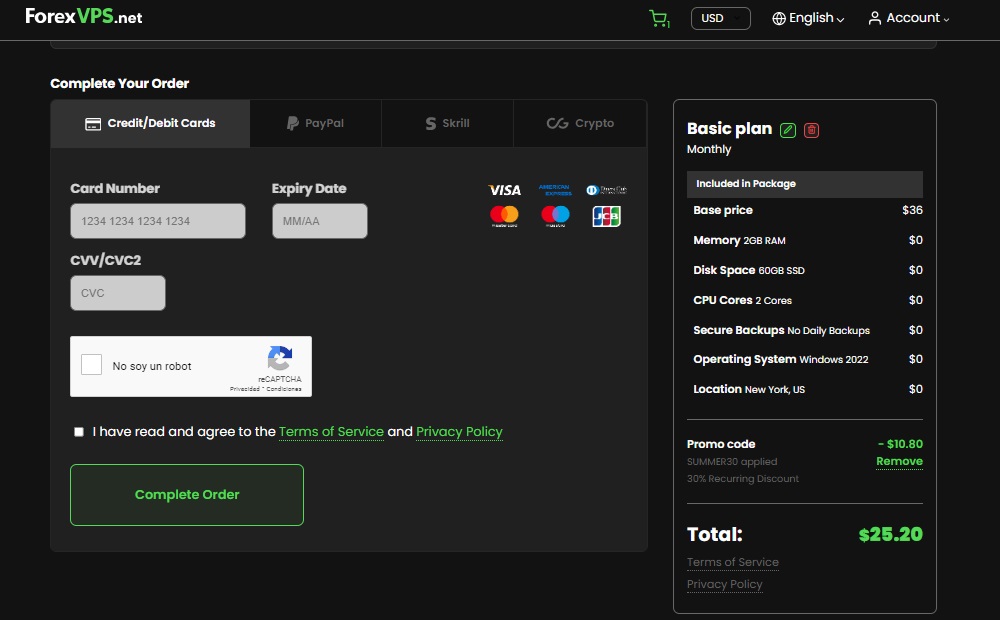Viewport: 1000px width, 620px height.
Task: Tick the agree to Terms checkbox
Action: click(x=79, y=432)
